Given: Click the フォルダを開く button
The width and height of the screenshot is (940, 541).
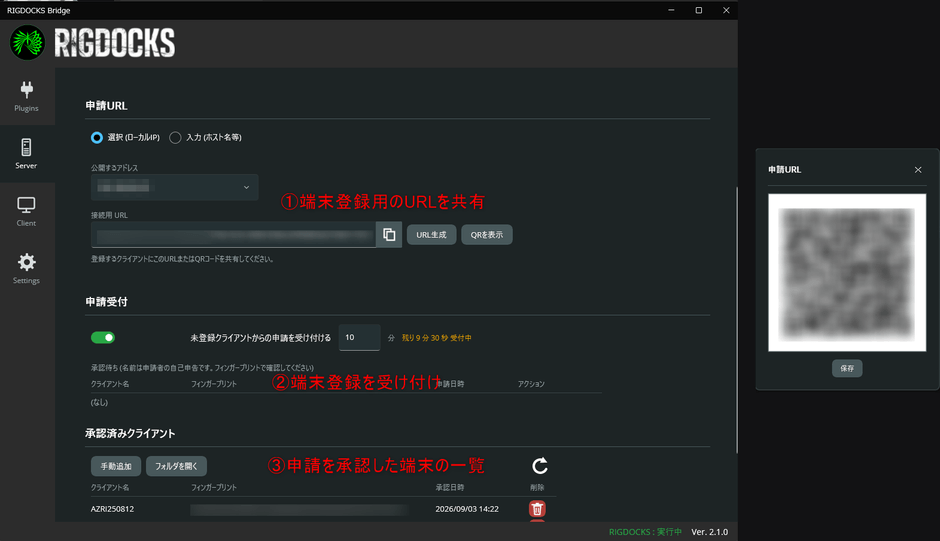Looking at the screenshot, I should click(x=176, y=466).
